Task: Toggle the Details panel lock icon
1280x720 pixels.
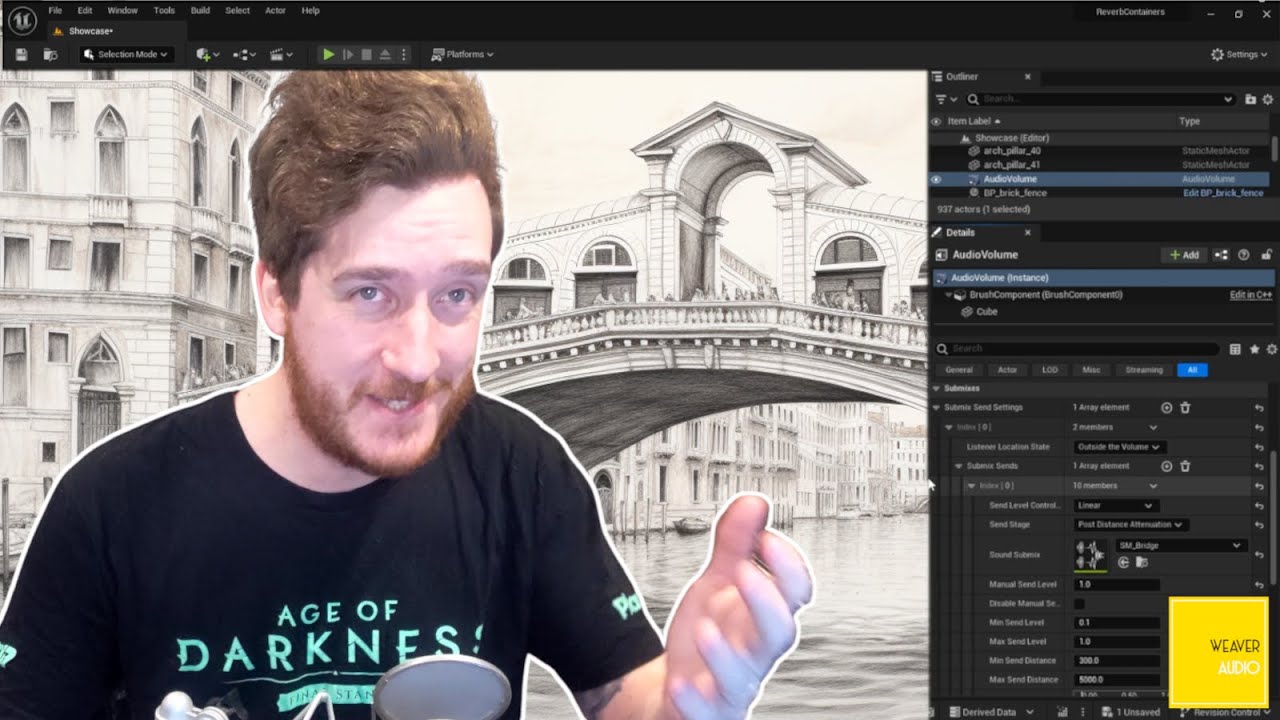Action: 1266,255
